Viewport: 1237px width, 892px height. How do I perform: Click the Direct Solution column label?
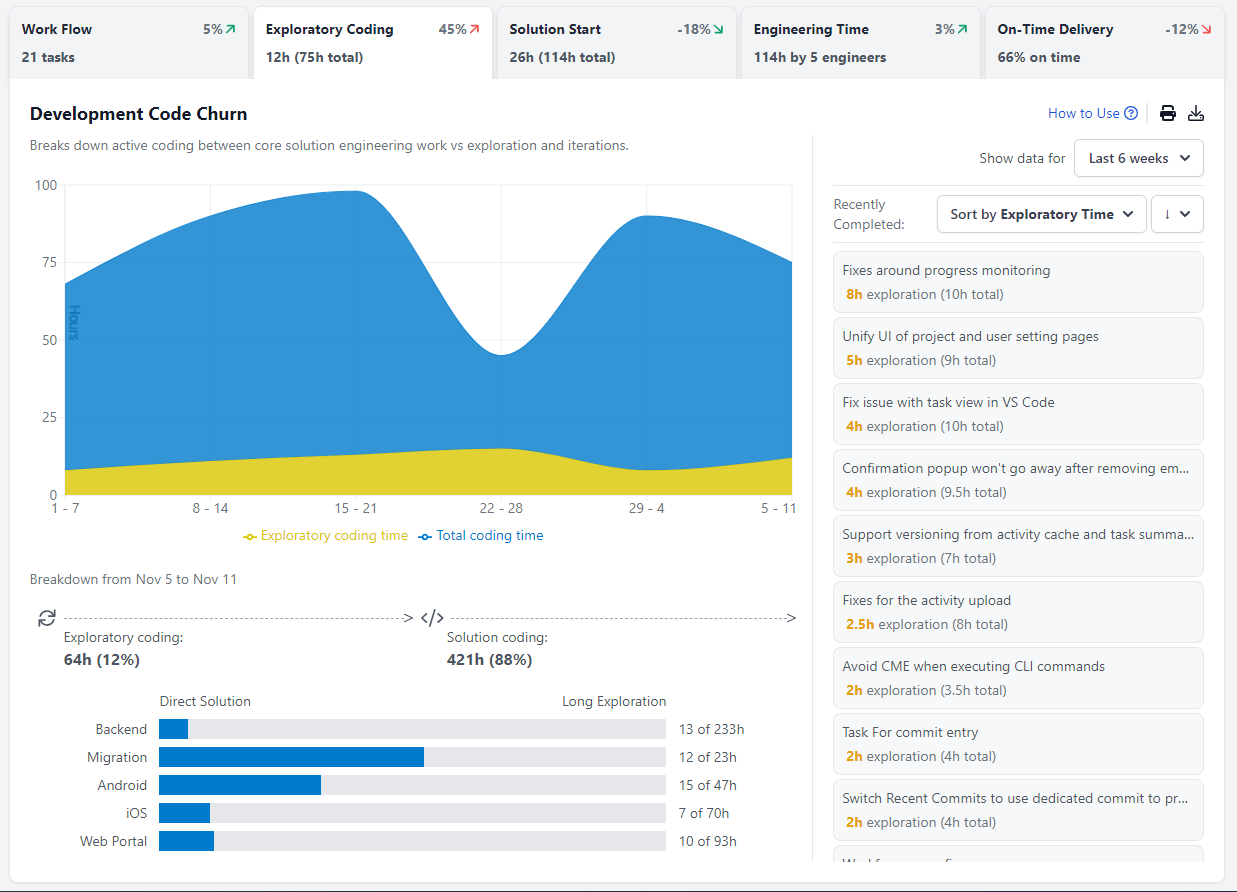click(x=205, y=701)
